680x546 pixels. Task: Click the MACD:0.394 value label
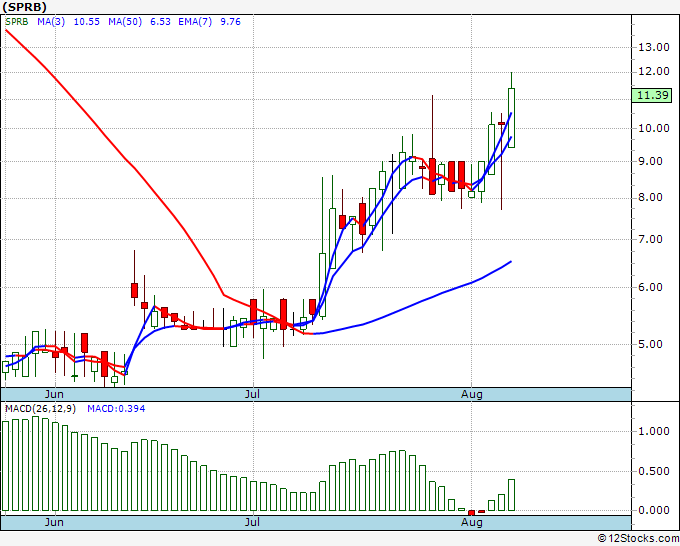[116, 409]
